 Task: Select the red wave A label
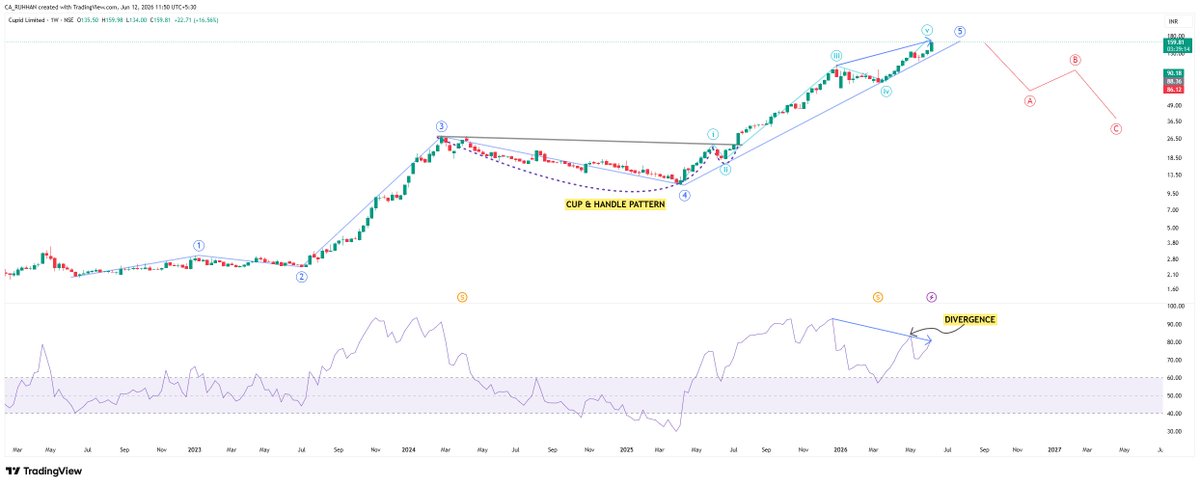(x=1030, y=101)
